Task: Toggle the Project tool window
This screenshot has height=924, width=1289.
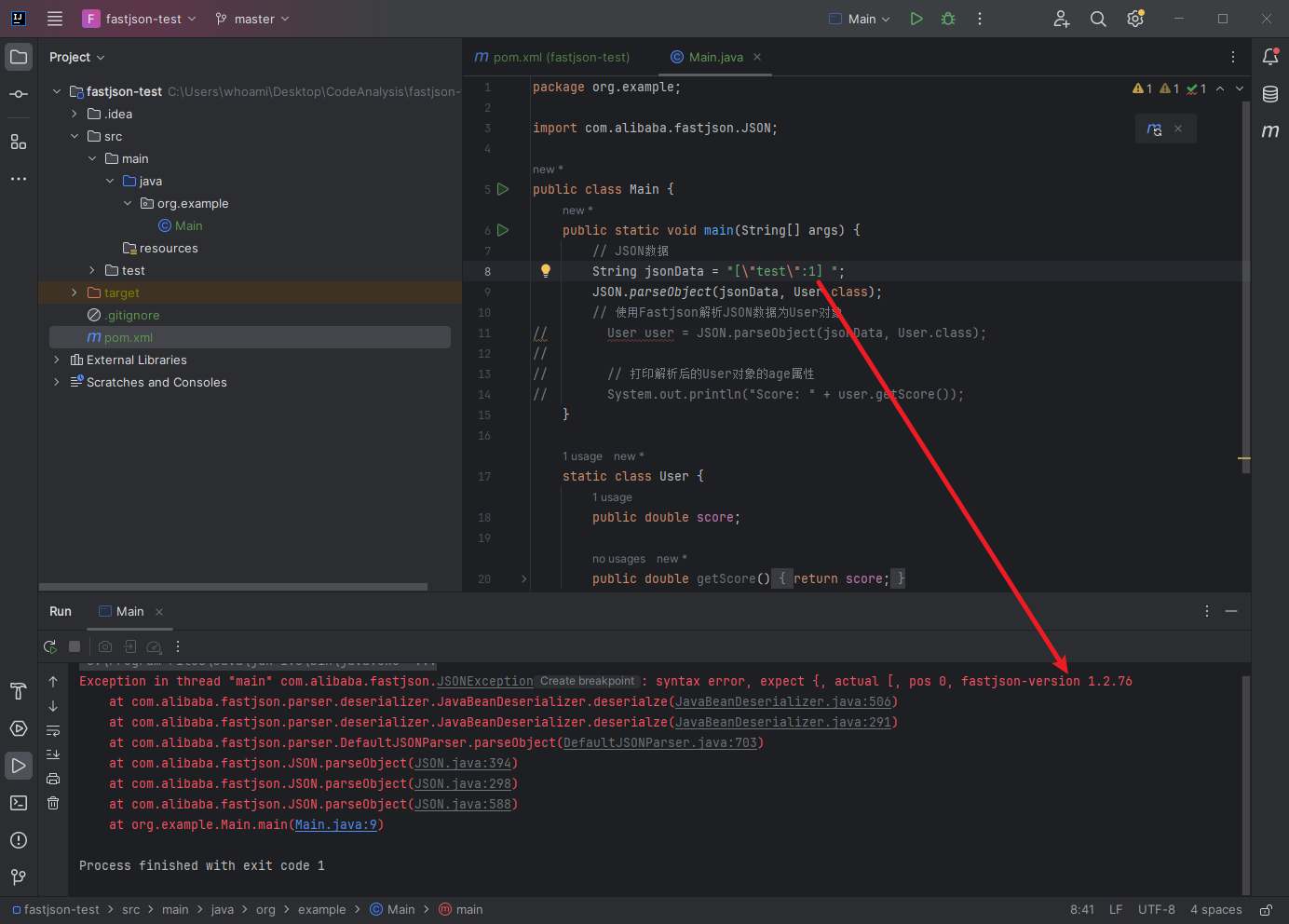Action: (x=19, y=57)
